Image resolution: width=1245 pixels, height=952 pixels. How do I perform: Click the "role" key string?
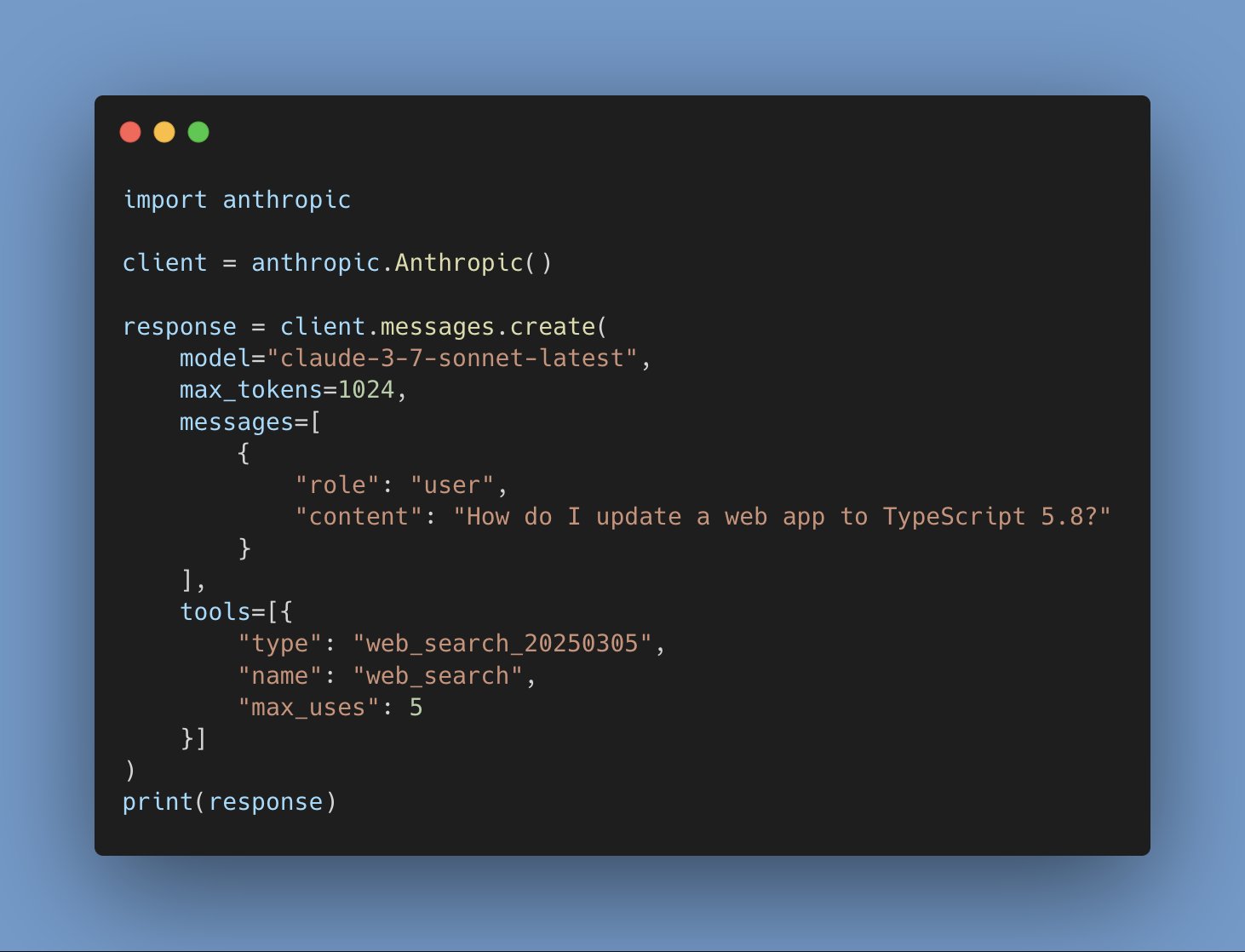coord(337,485)
